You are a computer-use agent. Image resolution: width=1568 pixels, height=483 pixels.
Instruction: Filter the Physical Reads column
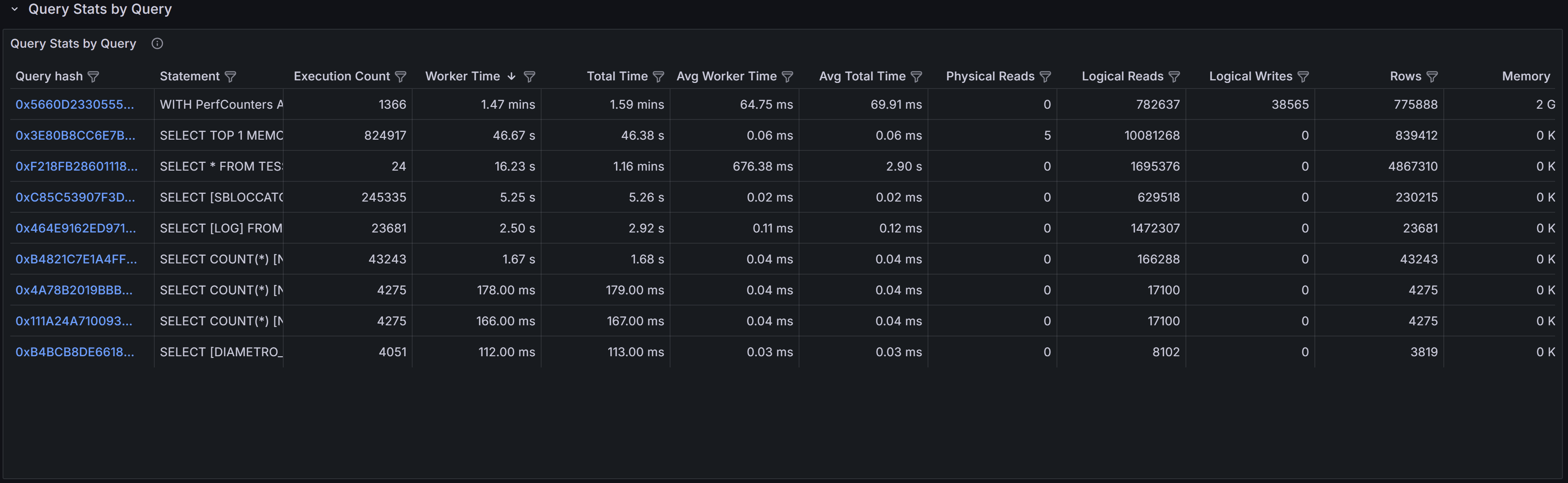pyautogui.click(x=1046, y=76)
